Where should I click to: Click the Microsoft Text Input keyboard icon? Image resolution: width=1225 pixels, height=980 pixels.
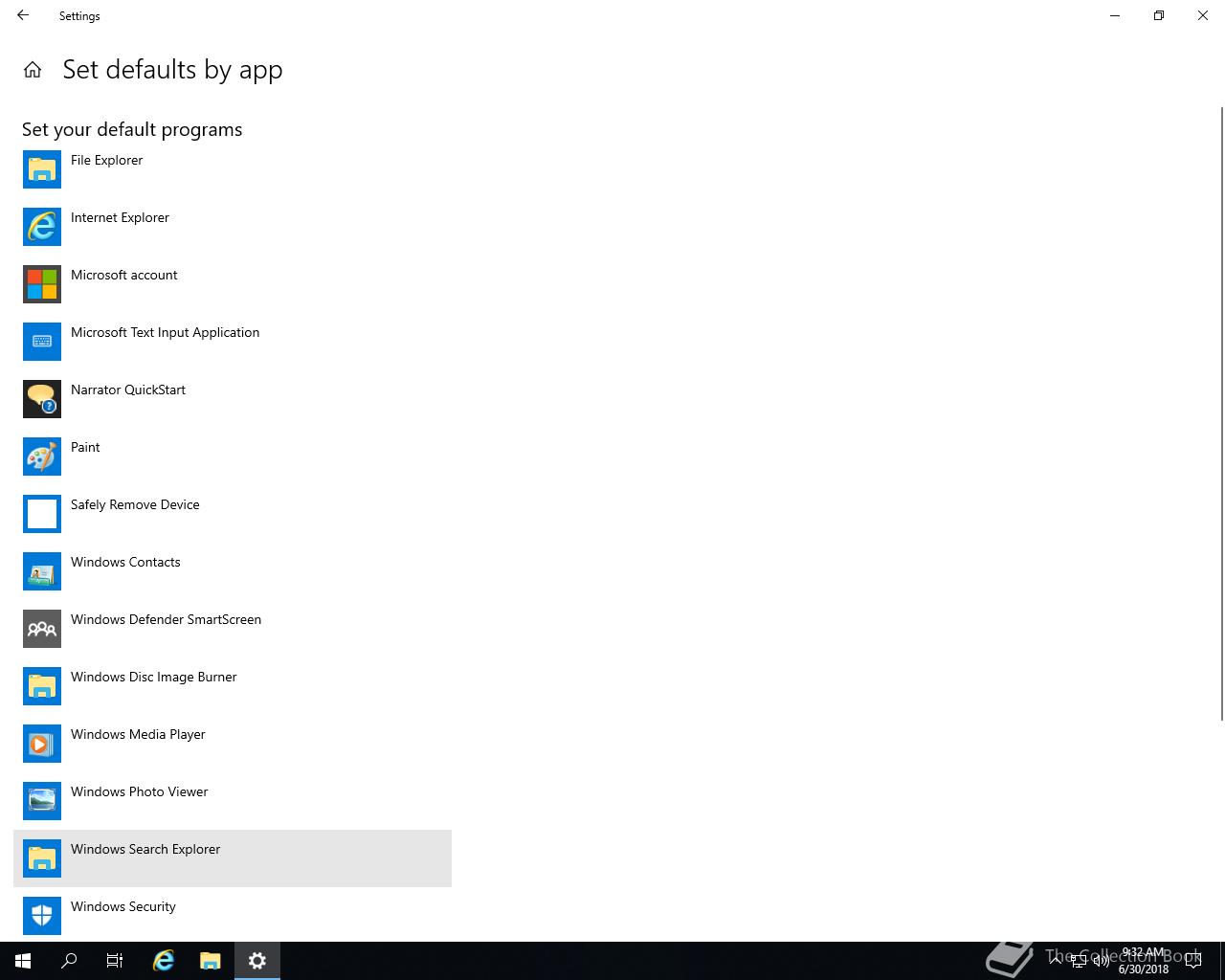point(42,342)
